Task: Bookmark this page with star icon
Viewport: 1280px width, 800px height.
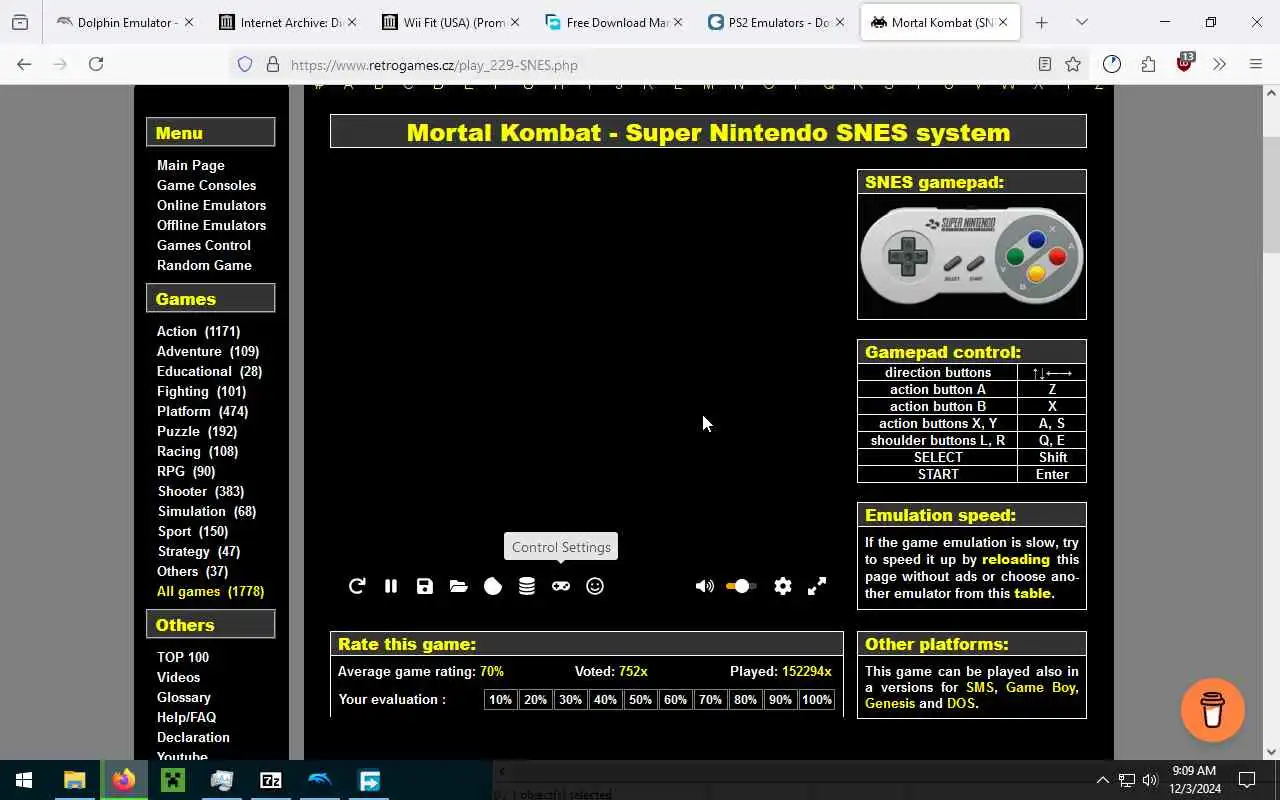Action: point(1073,64)
